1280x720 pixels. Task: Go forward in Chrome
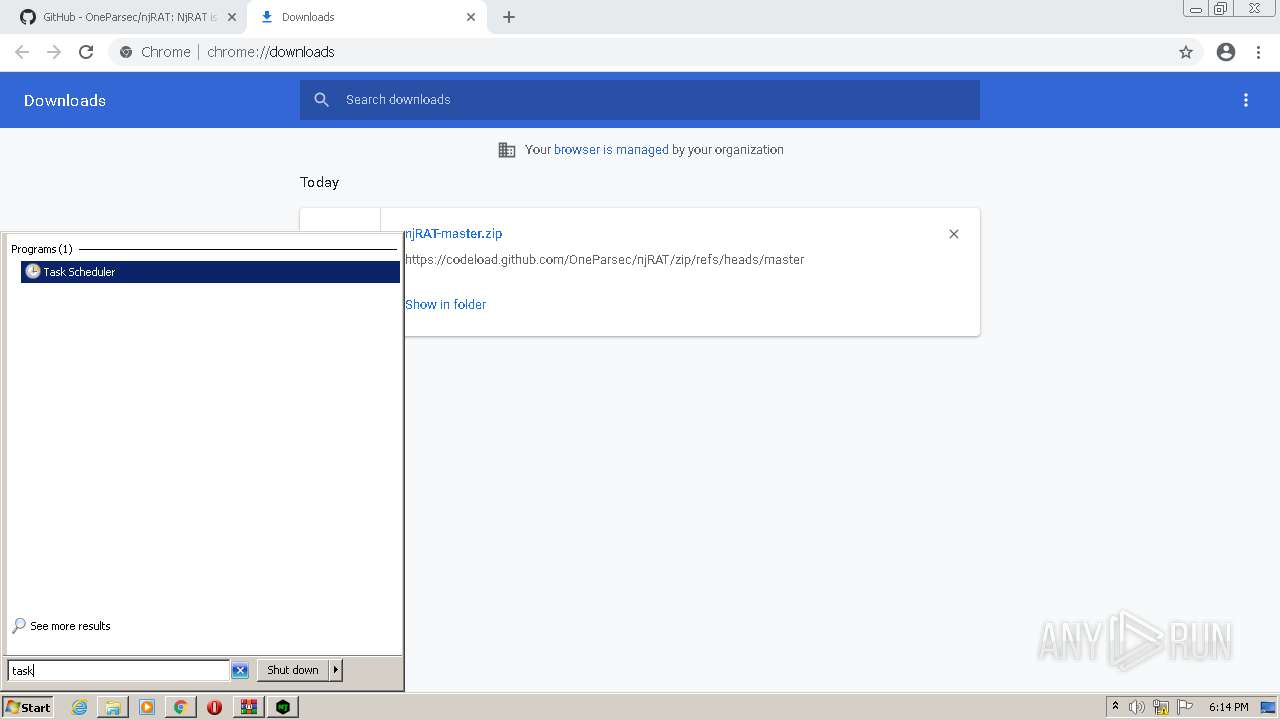click(x=54, y=52)
